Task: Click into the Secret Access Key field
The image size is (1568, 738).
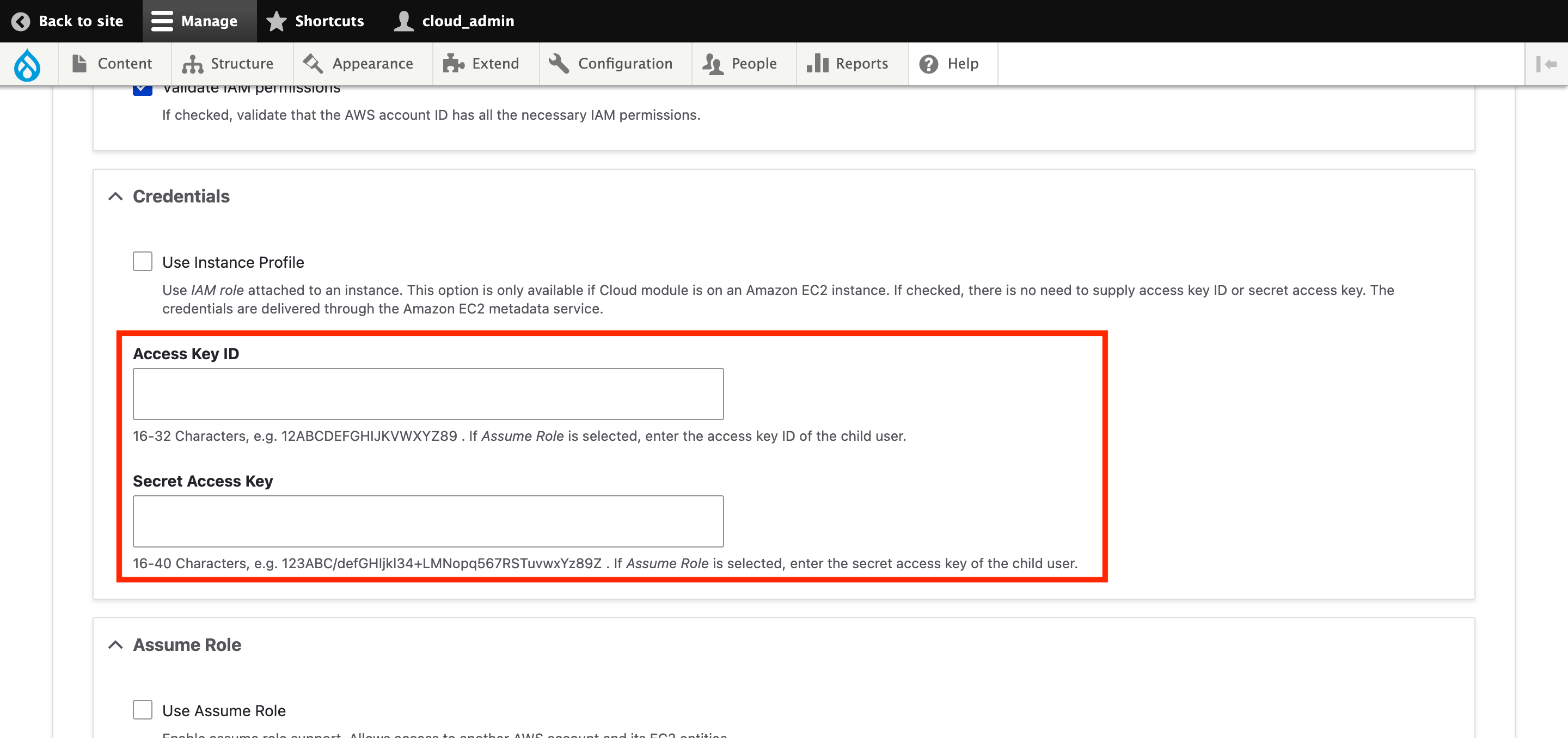Action: point(428,521)
